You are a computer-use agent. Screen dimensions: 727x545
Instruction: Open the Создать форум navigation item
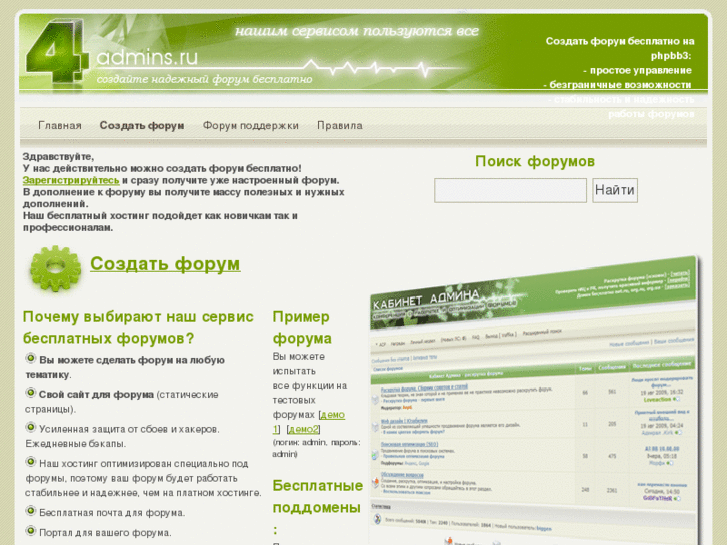coord(142,125)
